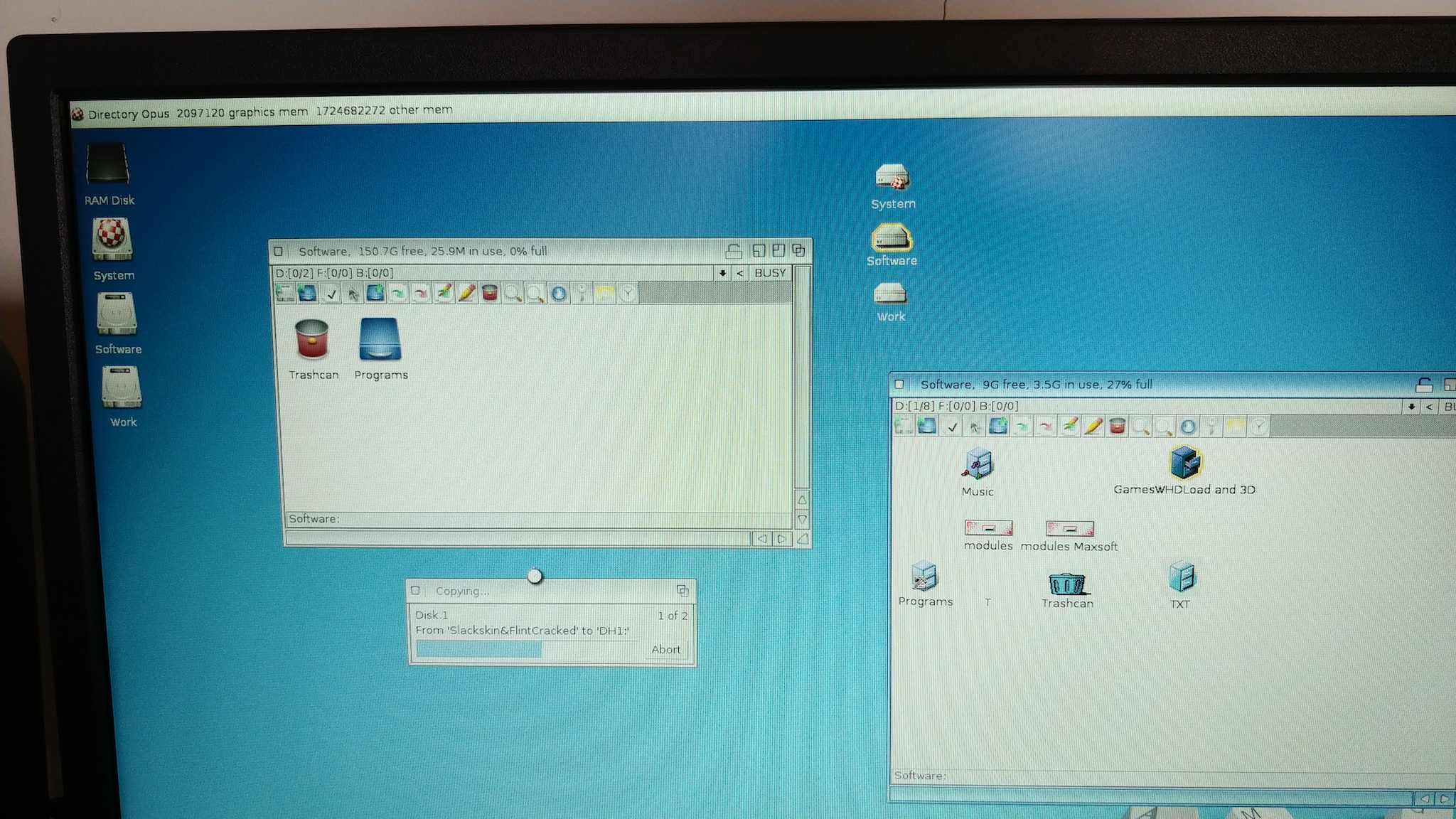Click the Software: path field in the right window
The image size is (1456, 819).
pyautogui.click(x=1173, y=776)
